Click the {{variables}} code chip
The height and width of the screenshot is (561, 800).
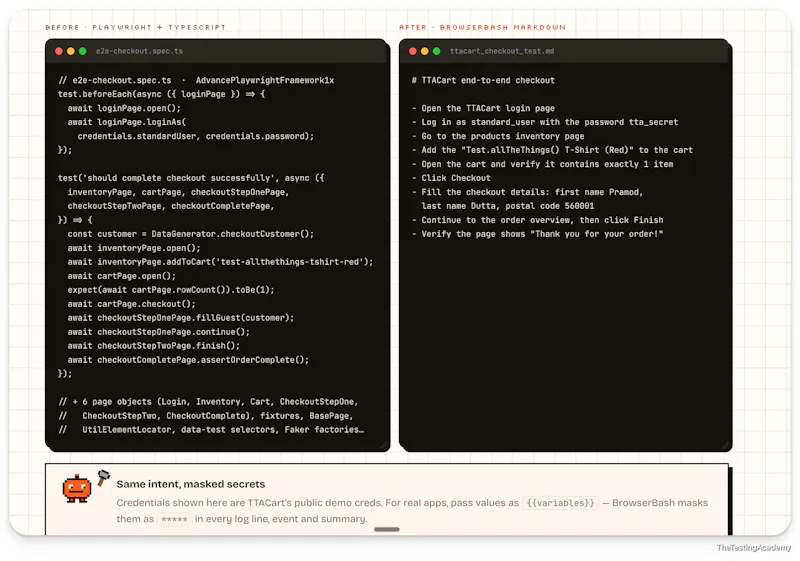pos(560,503)
